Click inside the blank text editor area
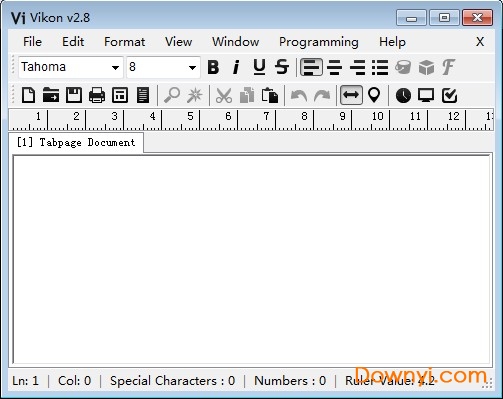Viewport: 503px width, 399px height. click(252, 259)
